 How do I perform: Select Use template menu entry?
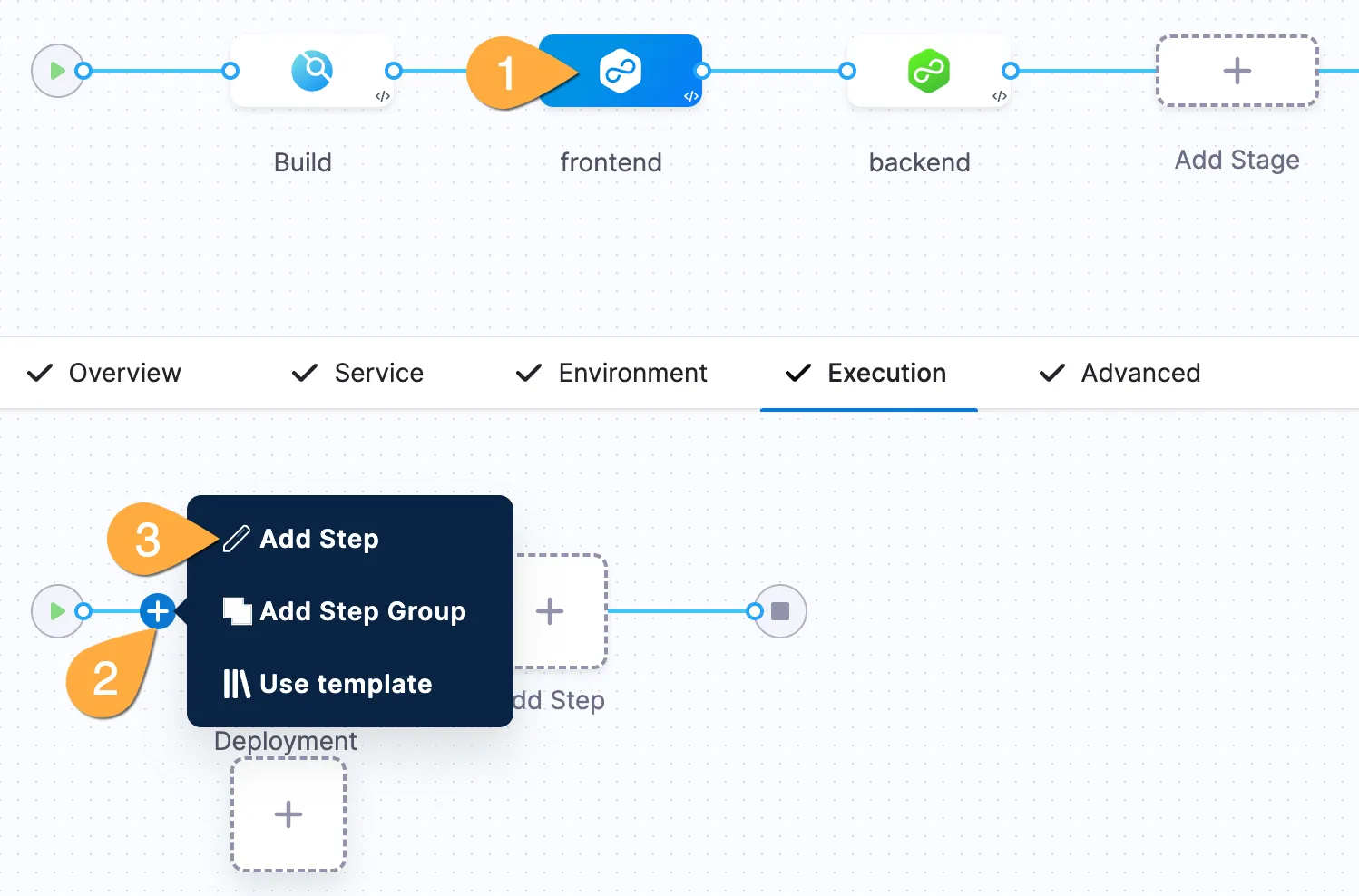point(345,684)
